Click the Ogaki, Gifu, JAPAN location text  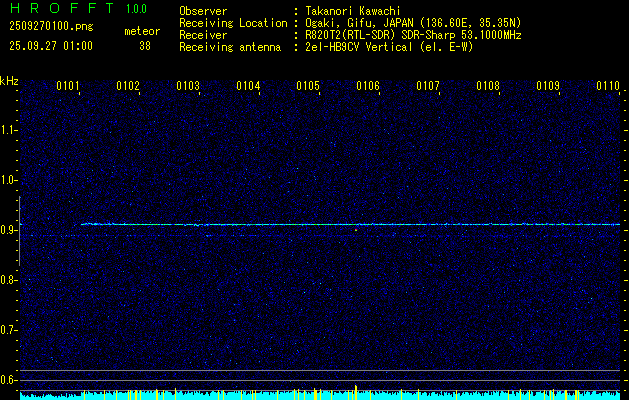[413, 23]
